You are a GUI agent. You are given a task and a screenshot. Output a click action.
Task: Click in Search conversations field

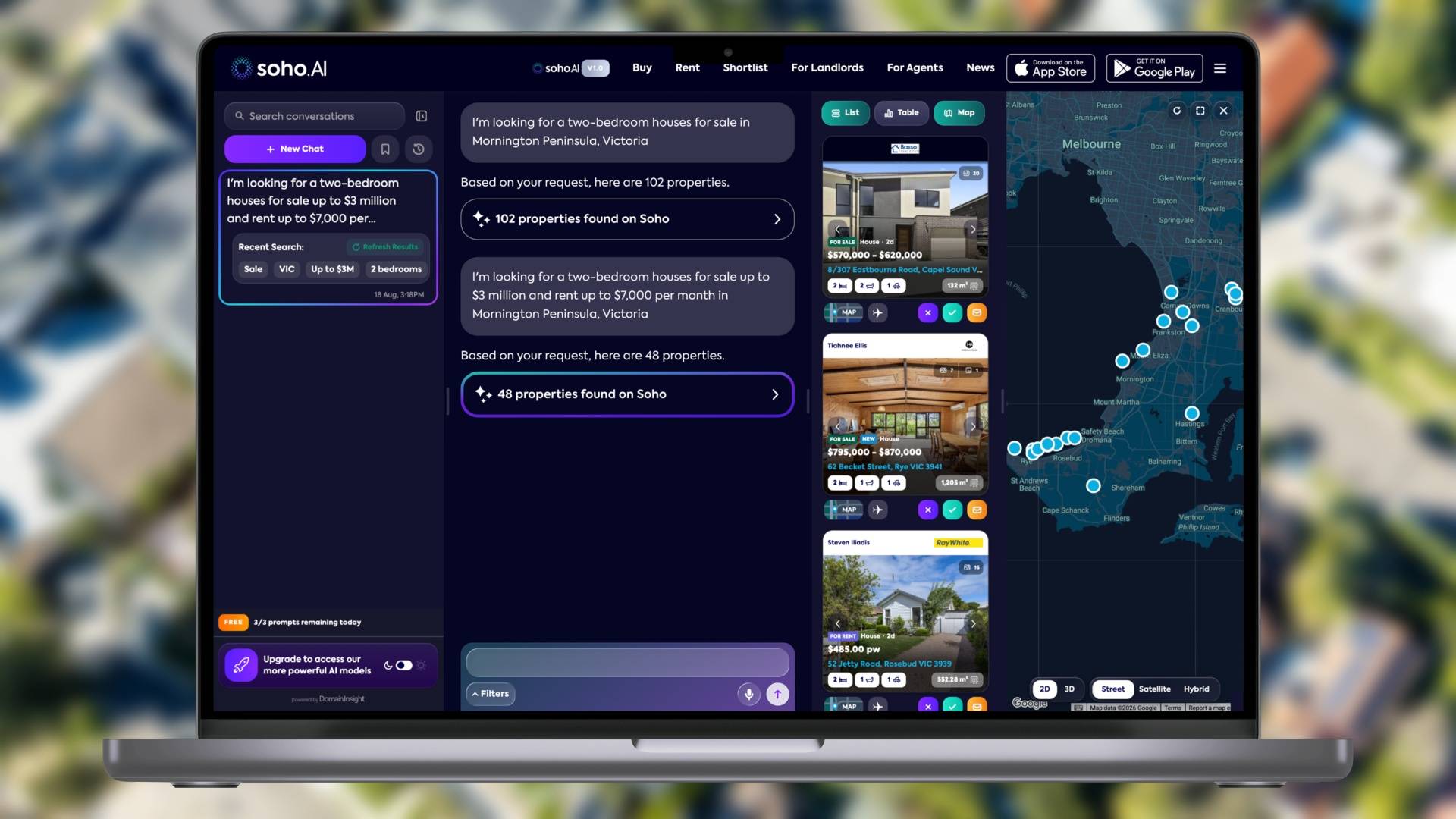314,116
